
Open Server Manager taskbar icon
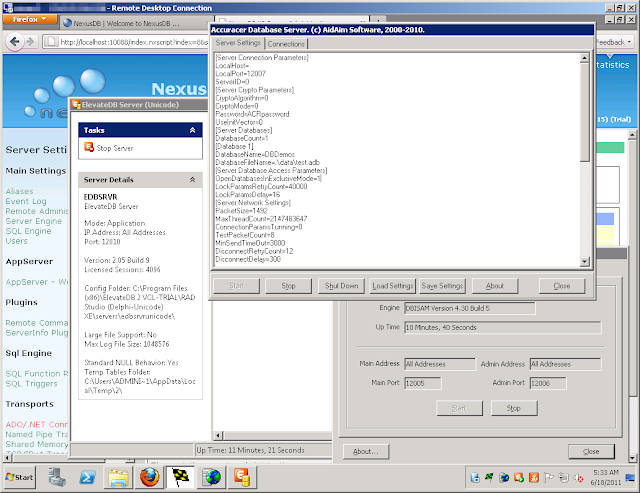pos(57,477)
